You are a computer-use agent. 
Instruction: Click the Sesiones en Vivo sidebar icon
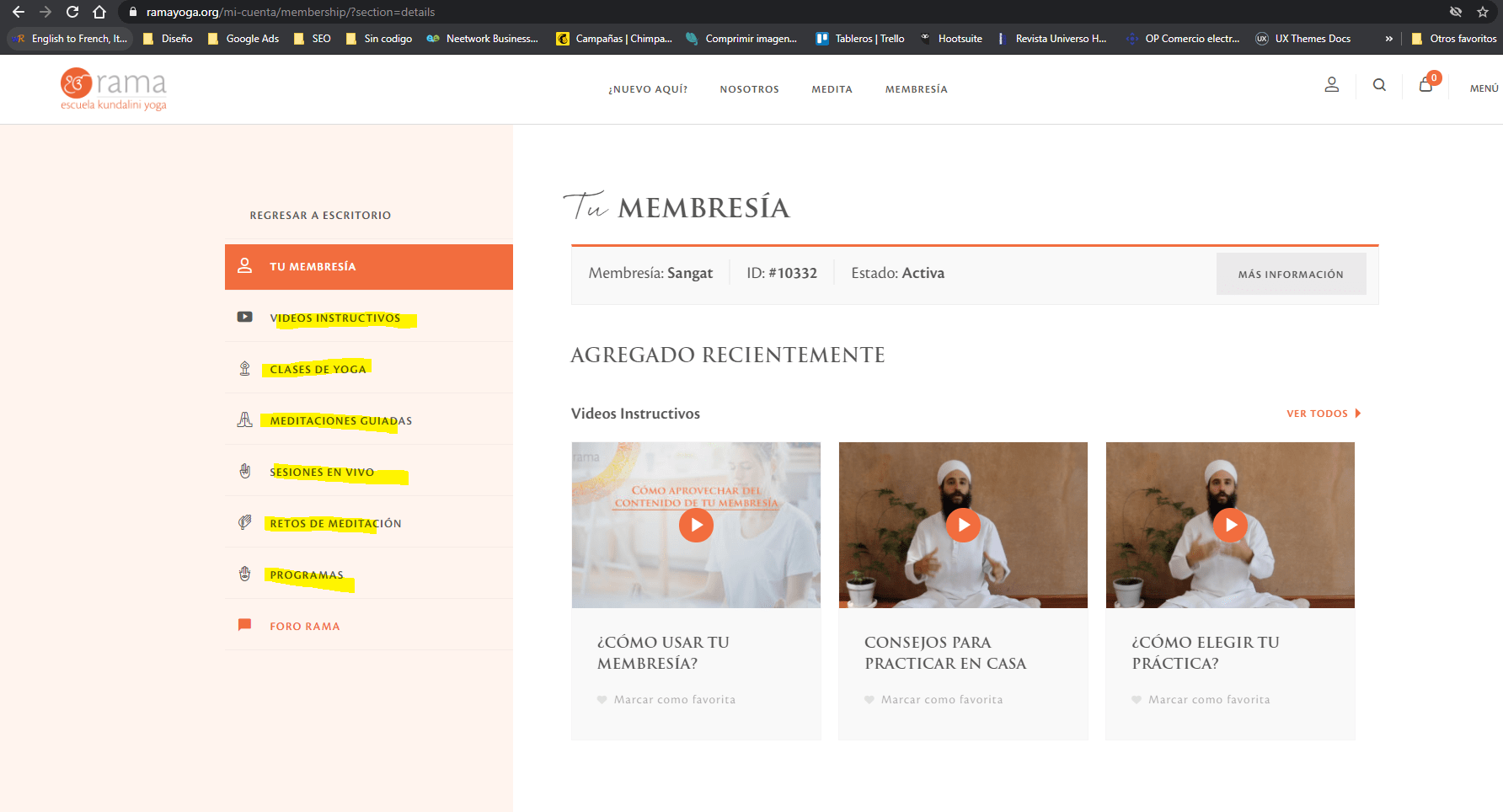point(245,471)
